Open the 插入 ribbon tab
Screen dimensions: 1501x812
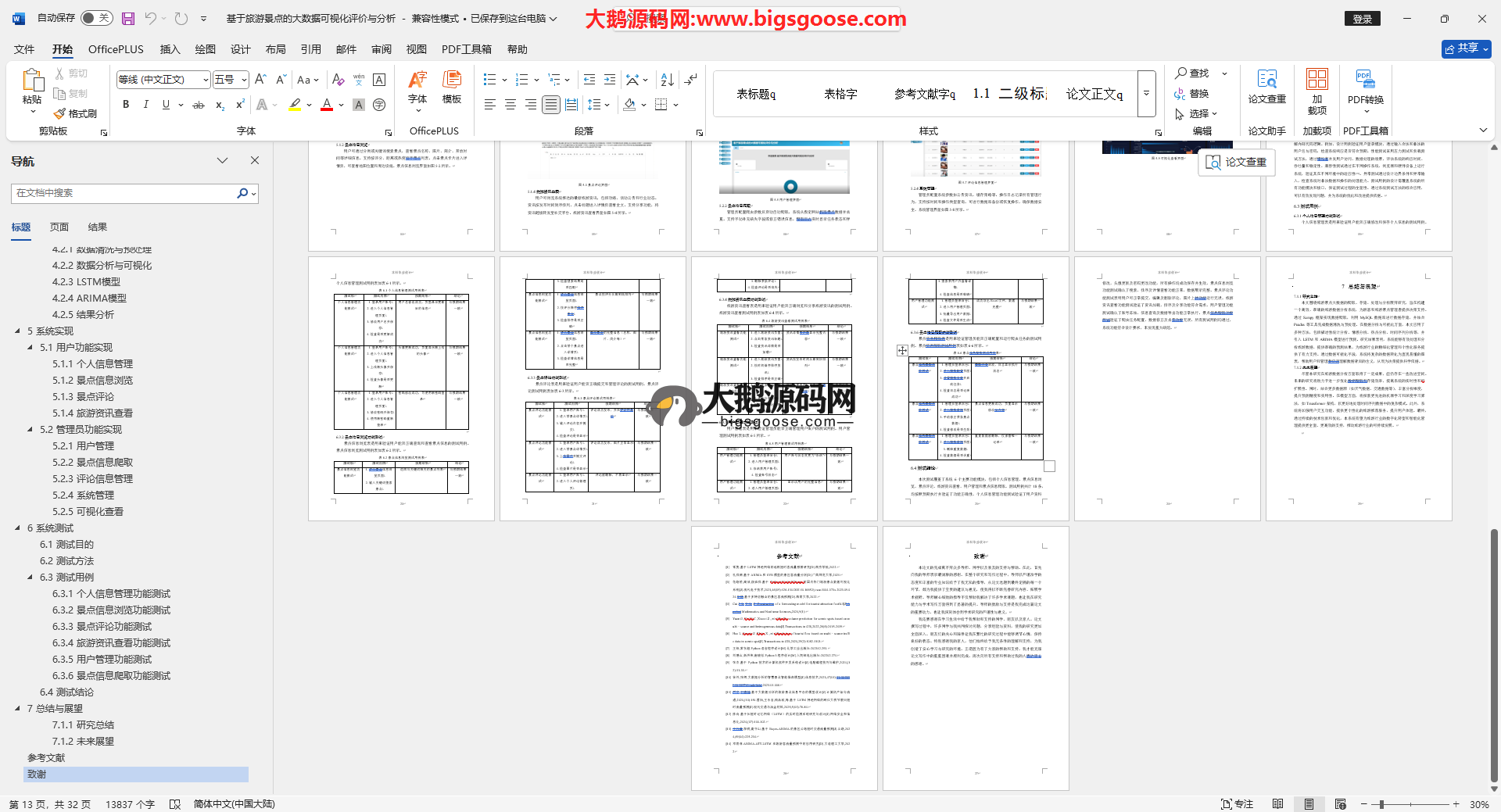[170, 49]
